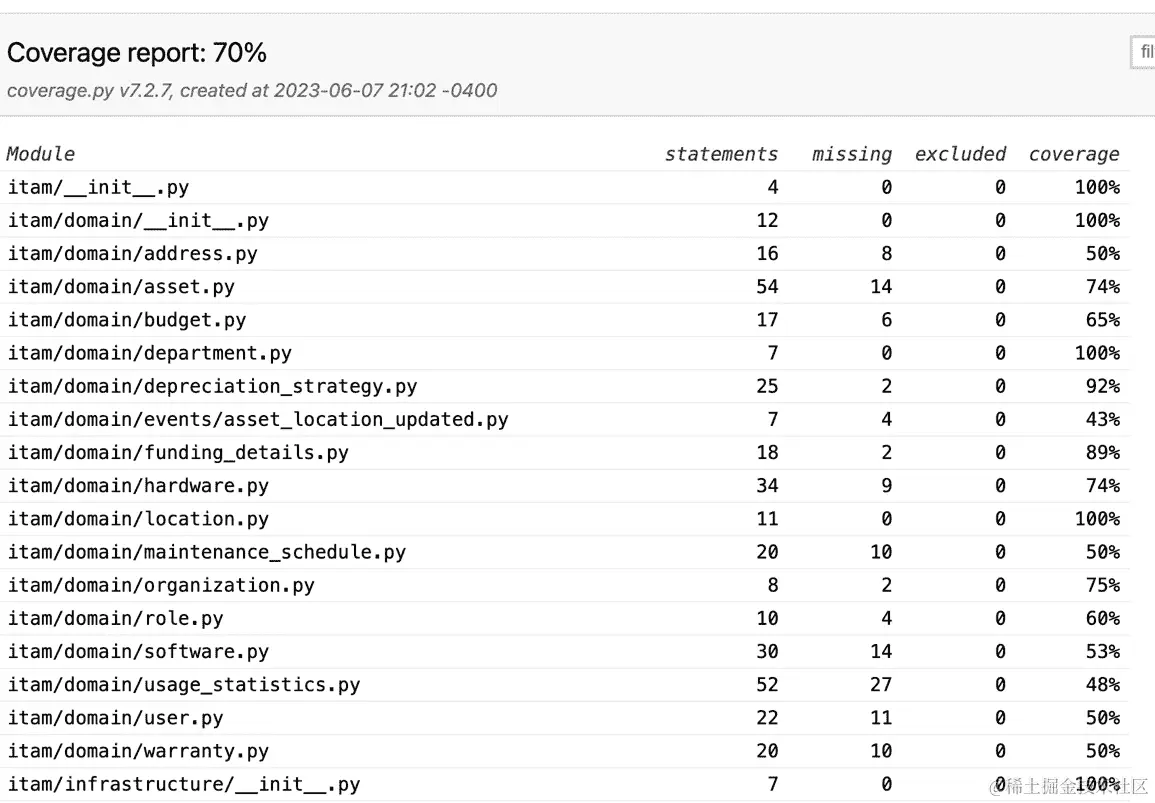The image size is (1155, 803).
Task: Open itam/domain/address.py coverage details
Action: [132, 253]
